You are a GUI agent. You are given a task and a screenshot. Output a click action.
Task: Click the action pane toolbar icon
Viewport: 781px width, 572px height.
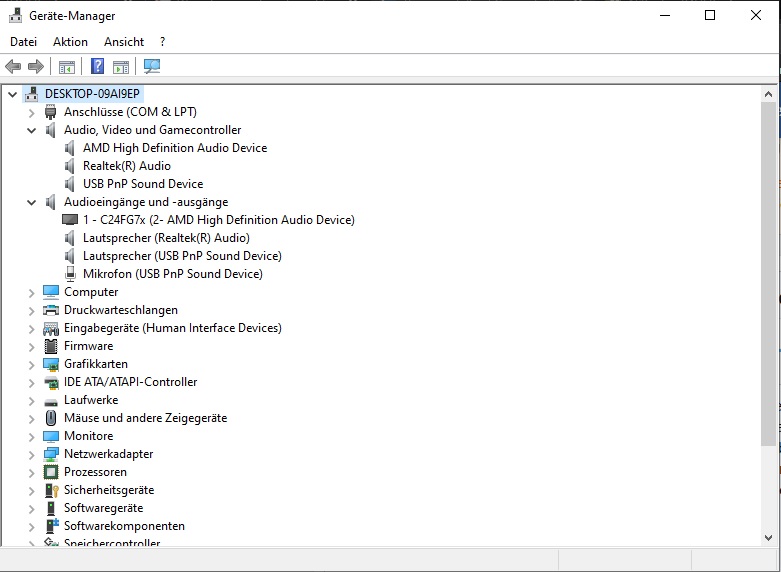(121, 66)
